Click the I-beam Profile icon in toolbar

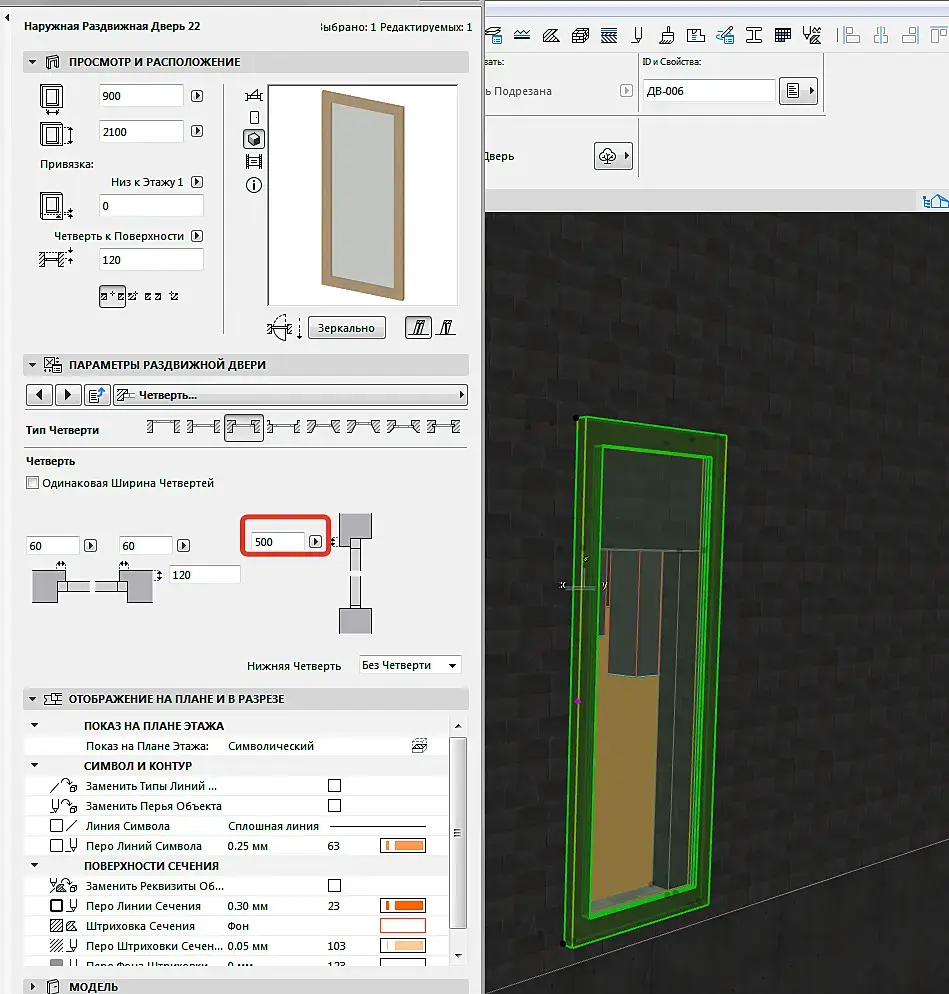click(754, 36)
